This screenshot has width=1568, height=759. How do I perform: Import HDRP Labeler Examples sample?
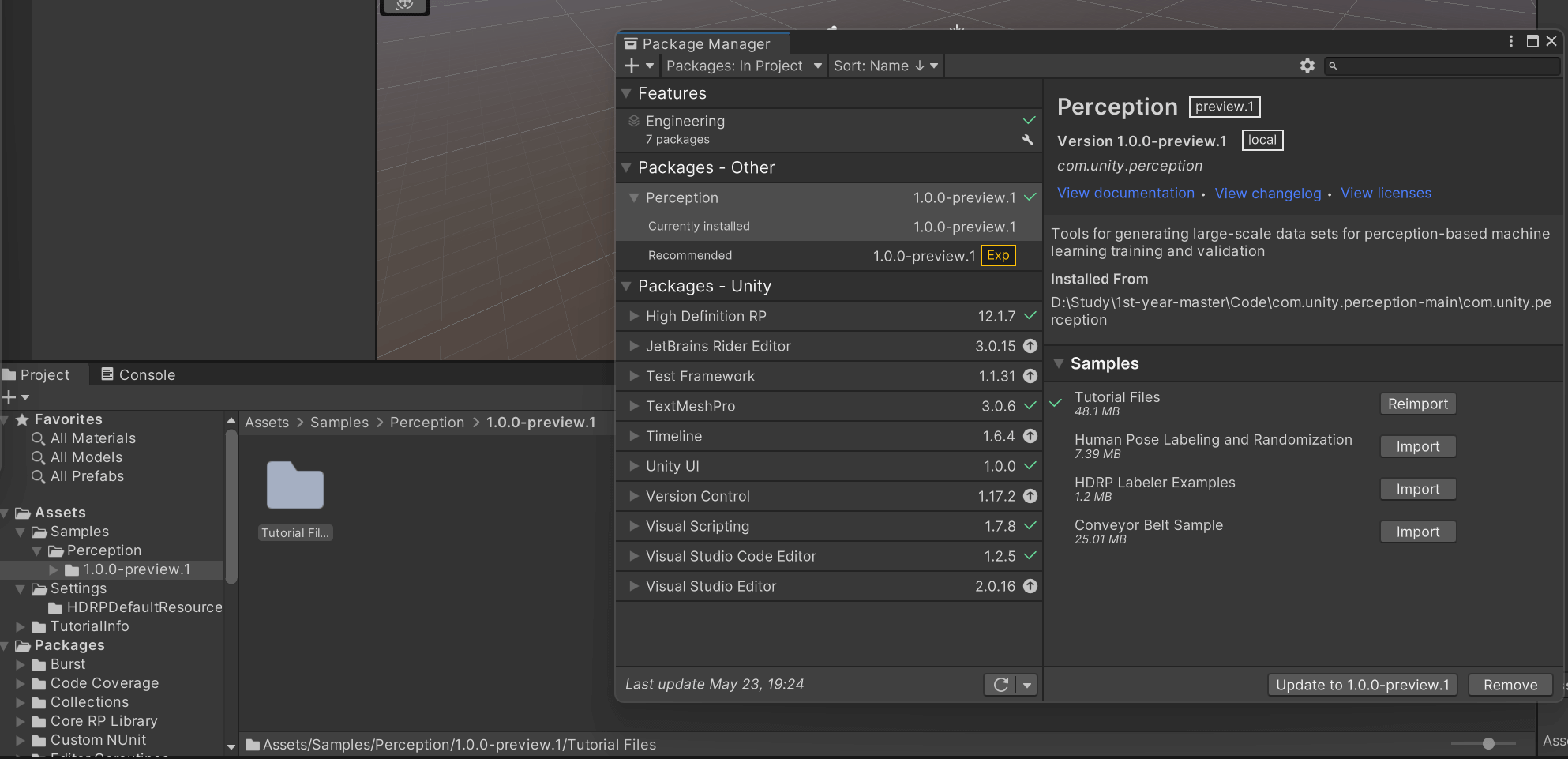click(x=1418, y=489)
